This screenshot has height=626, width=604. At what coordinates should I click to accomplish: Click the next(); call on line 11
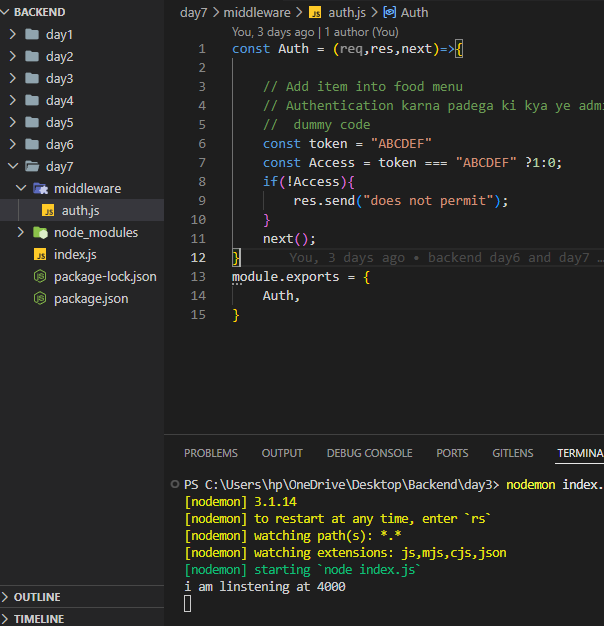click(289, 239)
